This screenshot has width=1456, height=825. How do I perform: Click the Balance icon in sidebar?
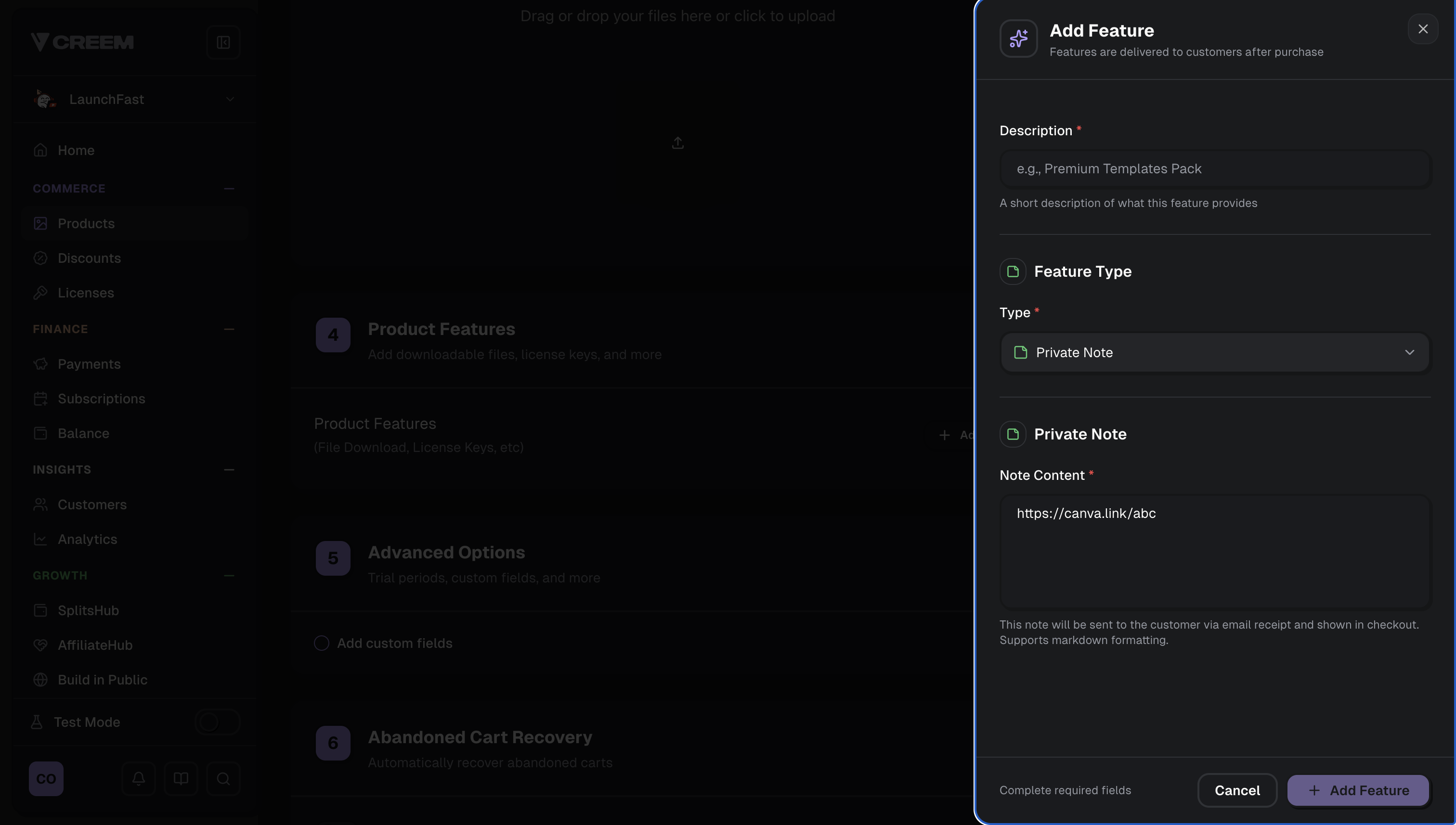(x=40, y=433)
